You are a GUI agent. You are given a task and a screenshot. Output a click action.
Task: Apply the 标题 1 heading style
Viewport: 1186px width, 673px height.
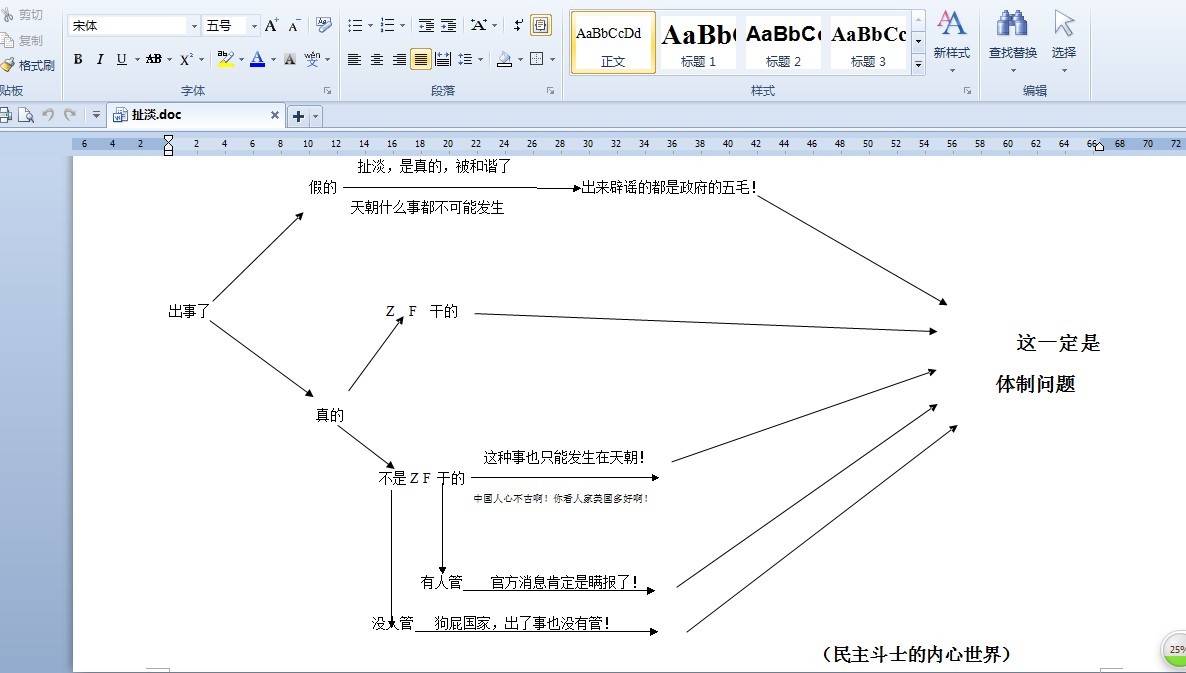tap(698, 43)
